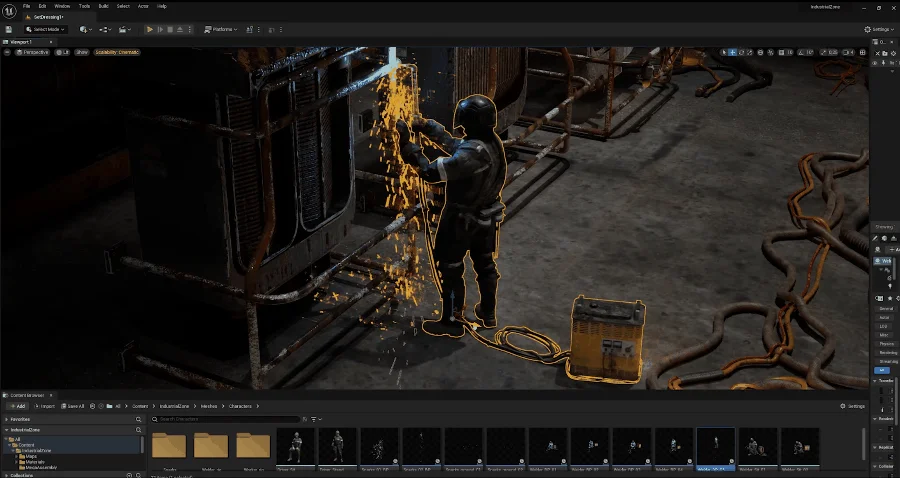This screenshot has height=478, width=900.
Task: Open Content Browser Settings
Action: coord(852,406)
